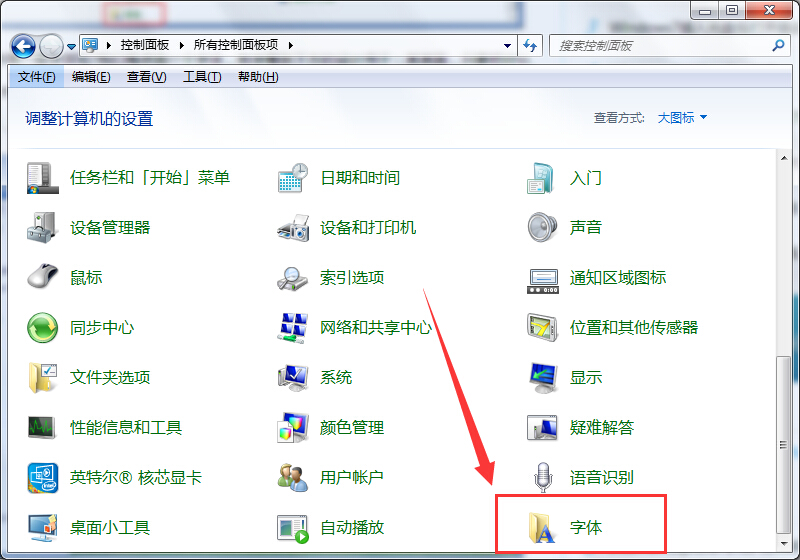
Task: Launch 同步中心 green sync icon
Action: [42, 327]
